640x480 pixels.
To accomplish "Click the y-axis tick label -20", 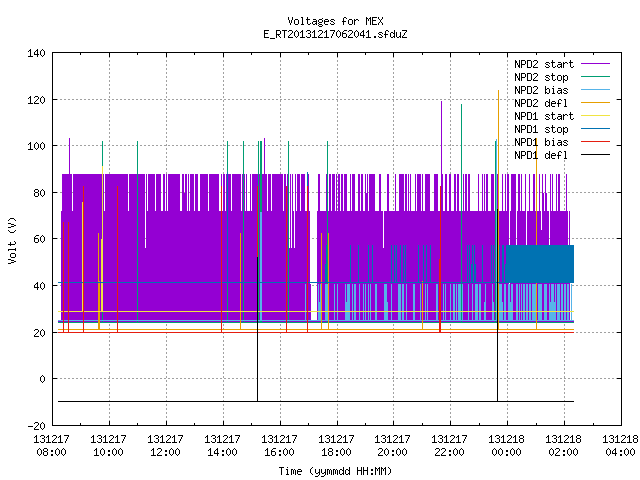I will point(36,426).
